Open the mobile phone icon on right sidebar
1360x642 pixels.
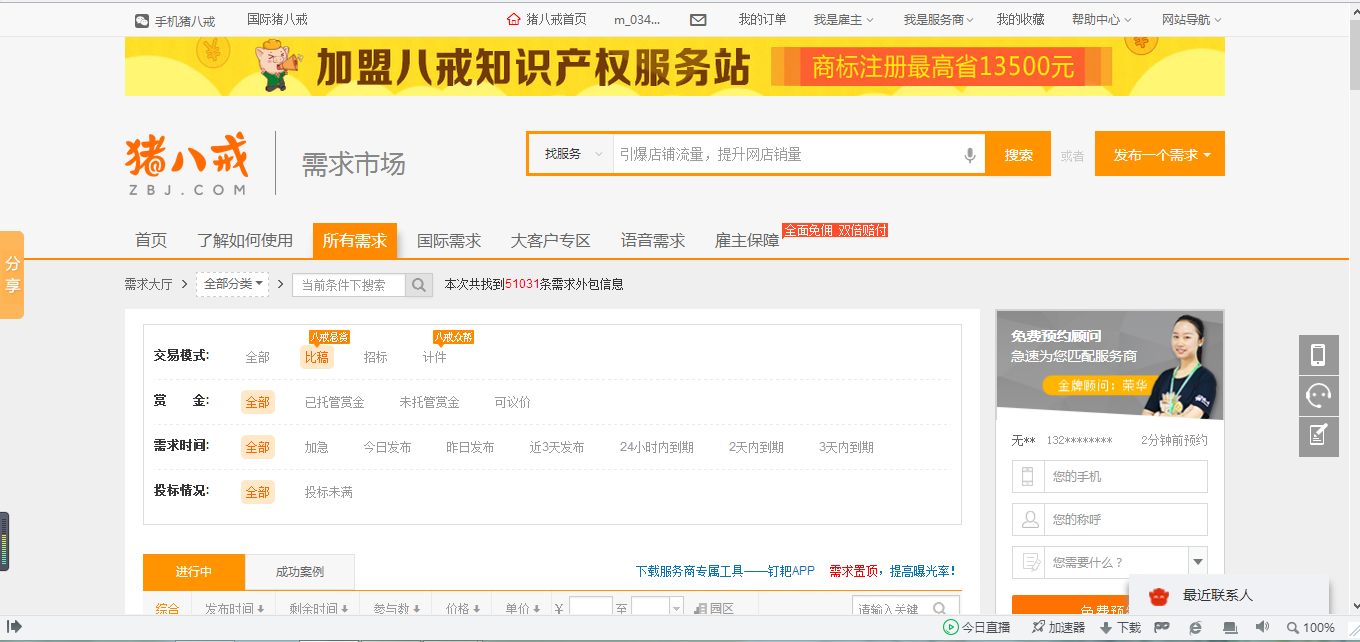pyautogui.click(x=1318, y=355)
